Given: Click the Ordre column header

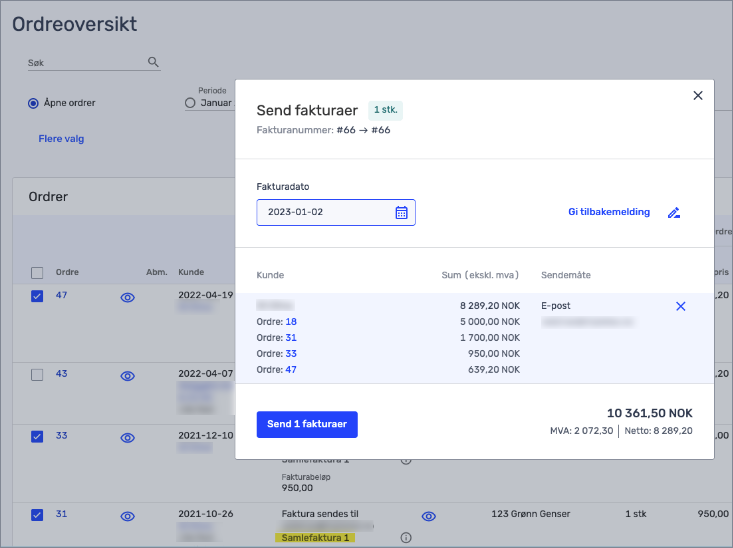Looking at the screenshot, I should (67, 272).
